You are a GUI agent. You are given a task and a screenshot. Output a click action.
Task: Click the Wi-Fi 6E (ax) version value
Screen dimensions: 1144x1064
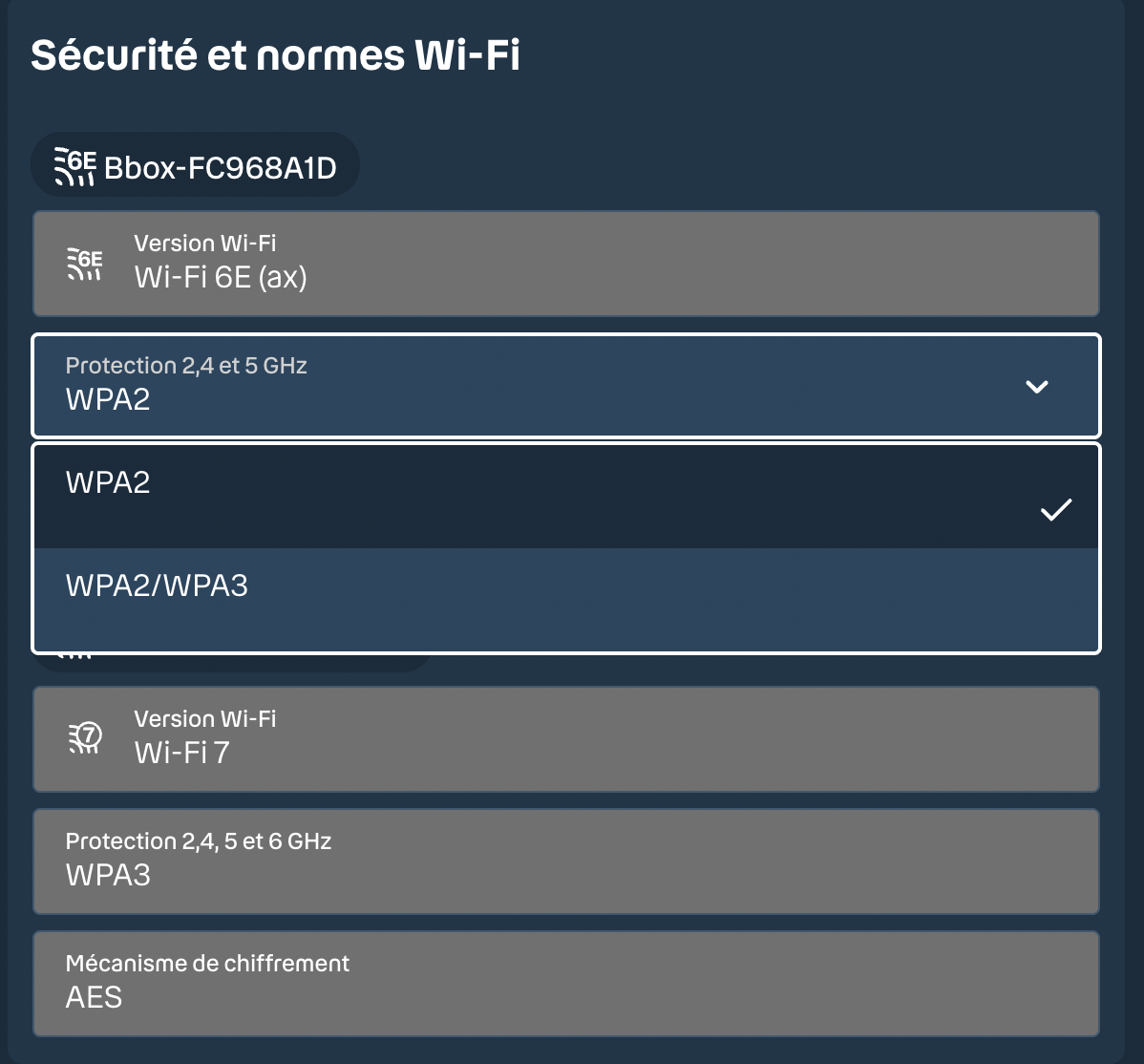point(221,277)
